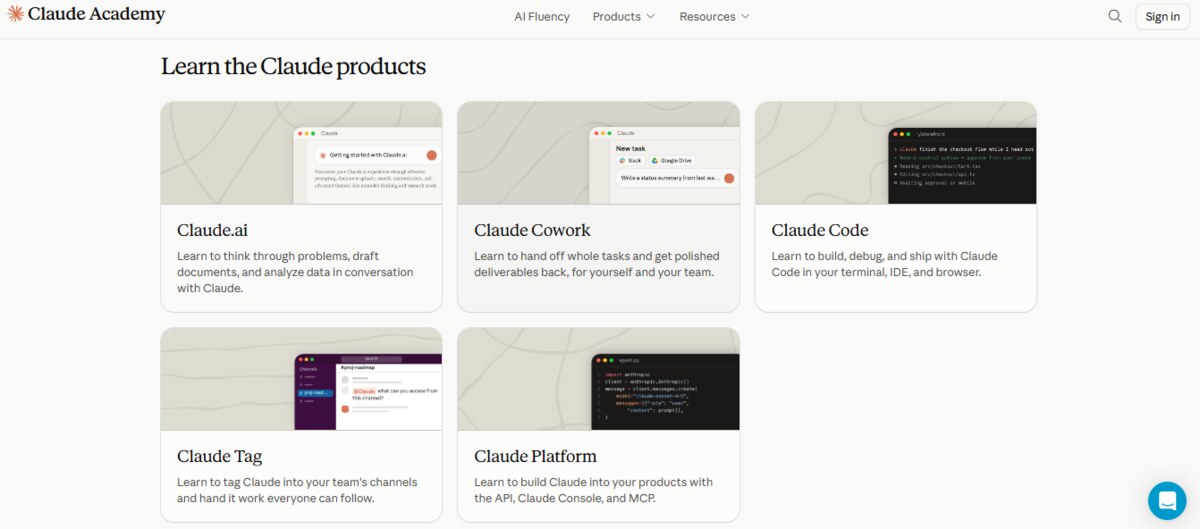Expand the Resources dropdown menu

715,16
